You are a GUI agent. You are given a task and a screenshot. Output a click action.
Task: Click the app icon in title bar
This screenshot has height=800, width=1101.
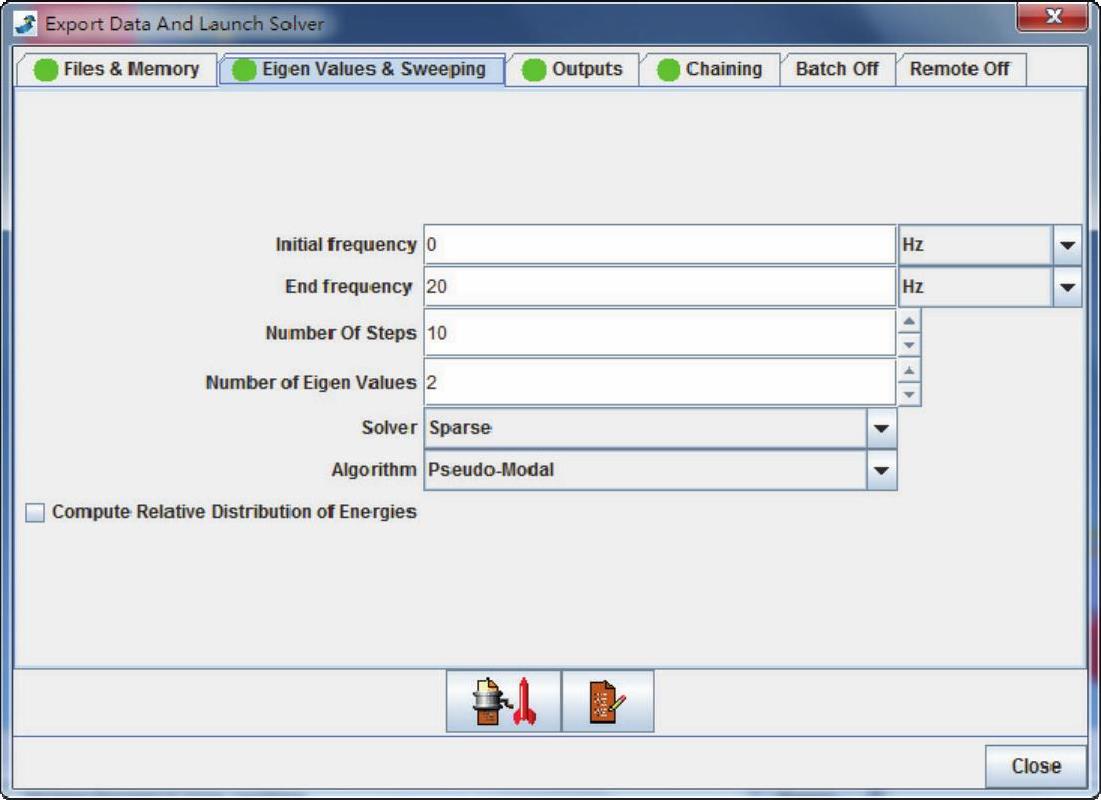(x=25, y=22)
